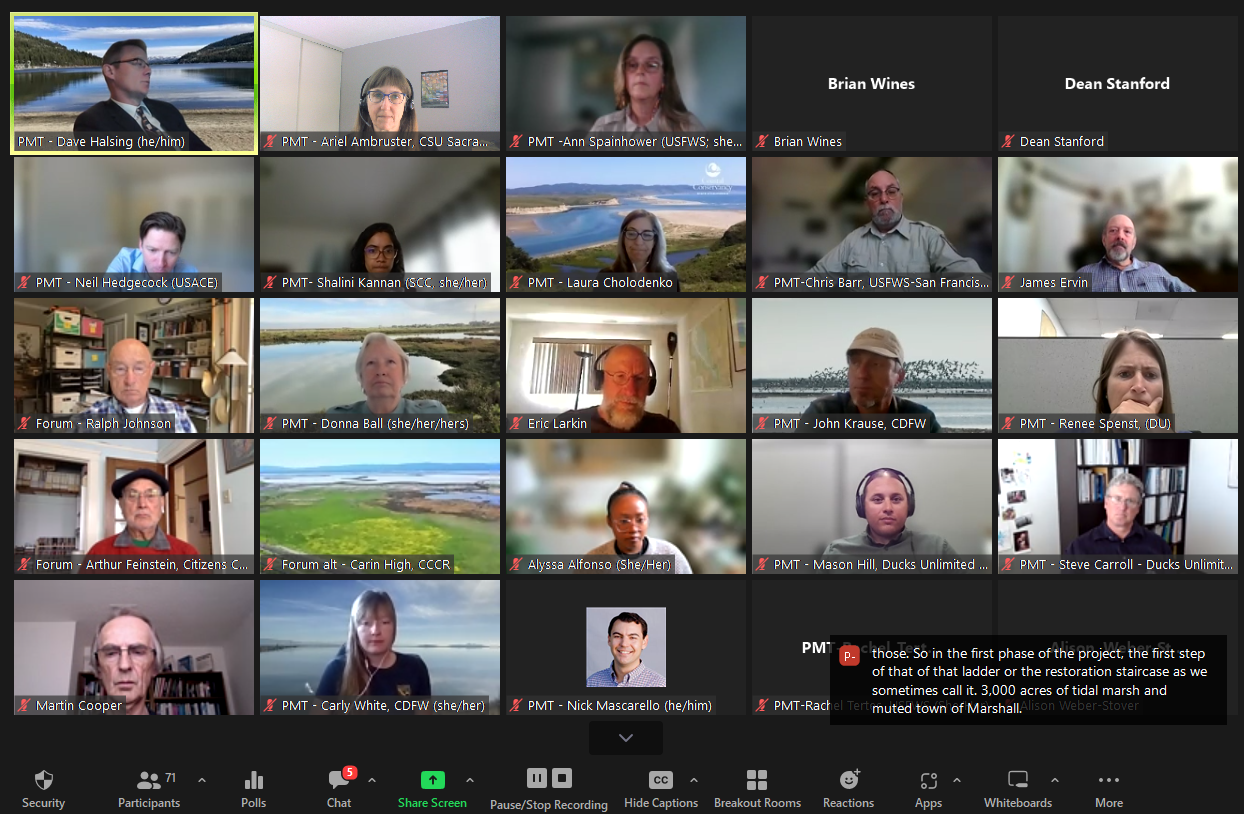Viewport: 1244px width, 814px height.
Task: Click muted mic icon on Ariel Ambruster's tile
Action: (270, 142)
